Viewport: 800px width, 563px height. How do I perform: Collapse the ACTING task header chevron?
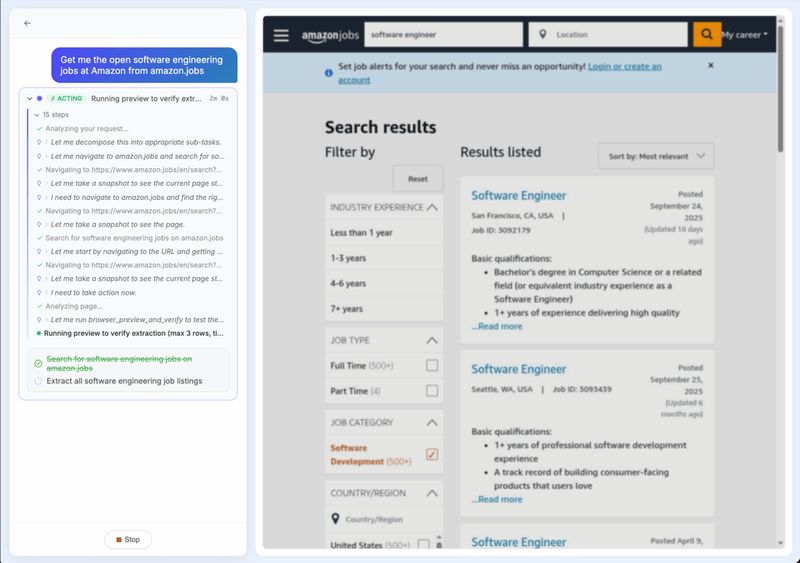pos(30,99)
